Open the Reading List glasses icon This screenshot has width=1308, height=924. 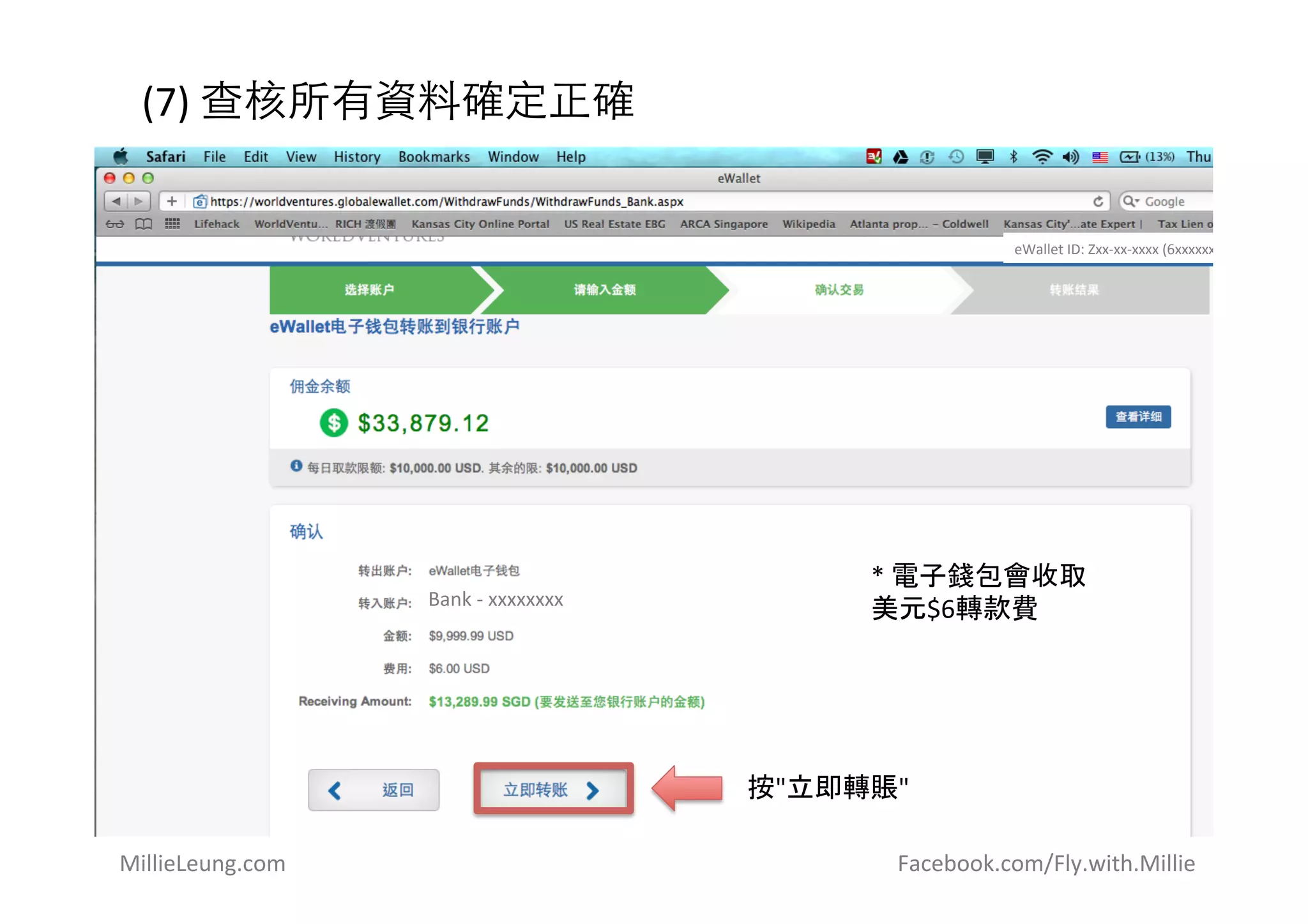tap(115, 224)
